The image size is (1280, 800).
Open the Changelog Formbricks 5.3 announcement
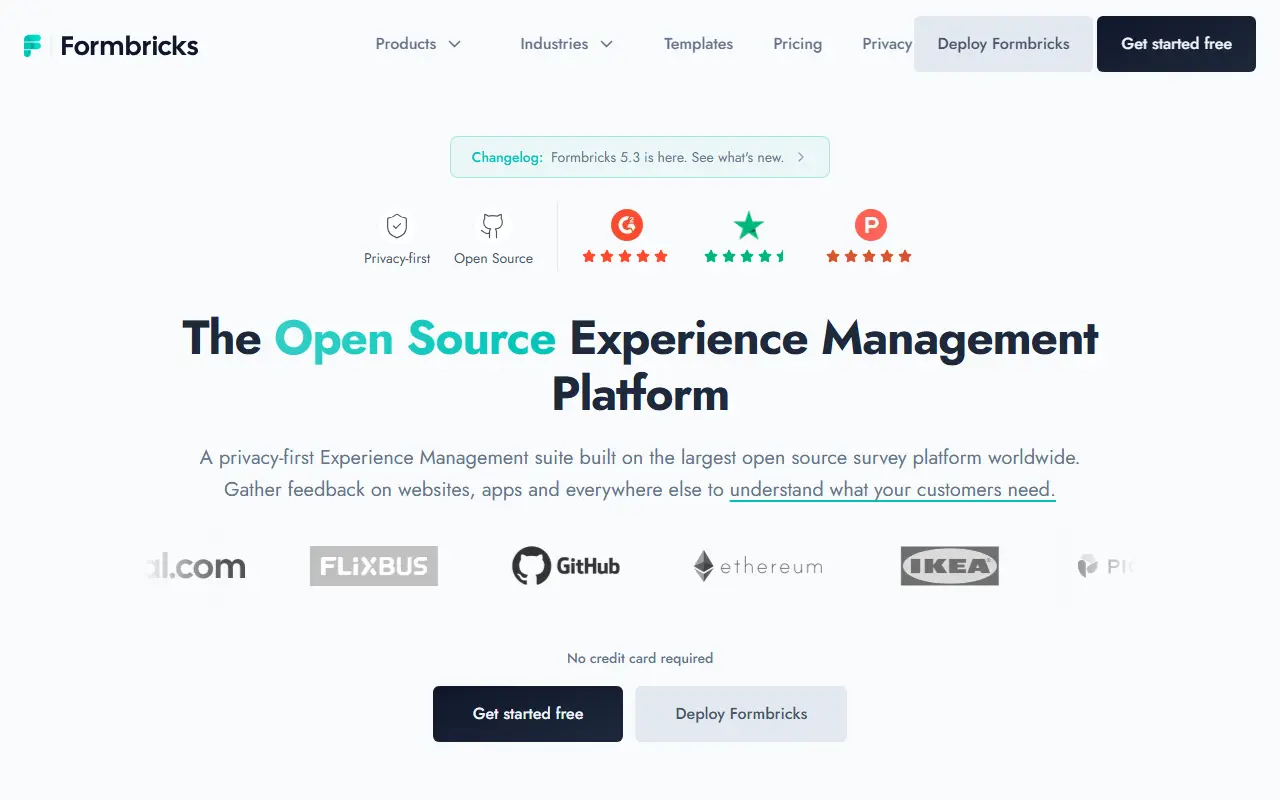[x=640, y=157]
